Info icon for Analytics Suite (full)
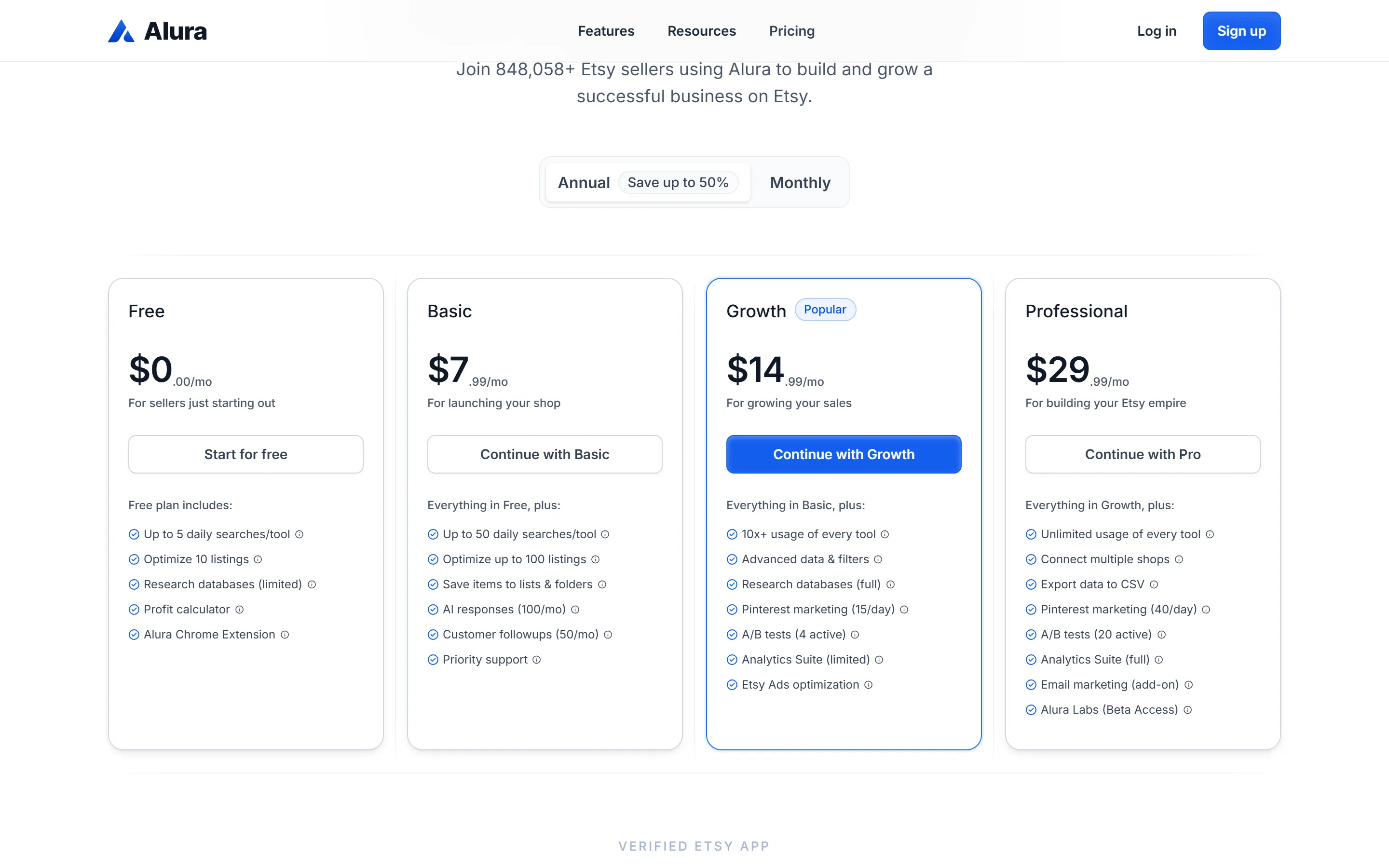Image resolution: width=1389 pixels, height=868 pixels. (1159, 660)
